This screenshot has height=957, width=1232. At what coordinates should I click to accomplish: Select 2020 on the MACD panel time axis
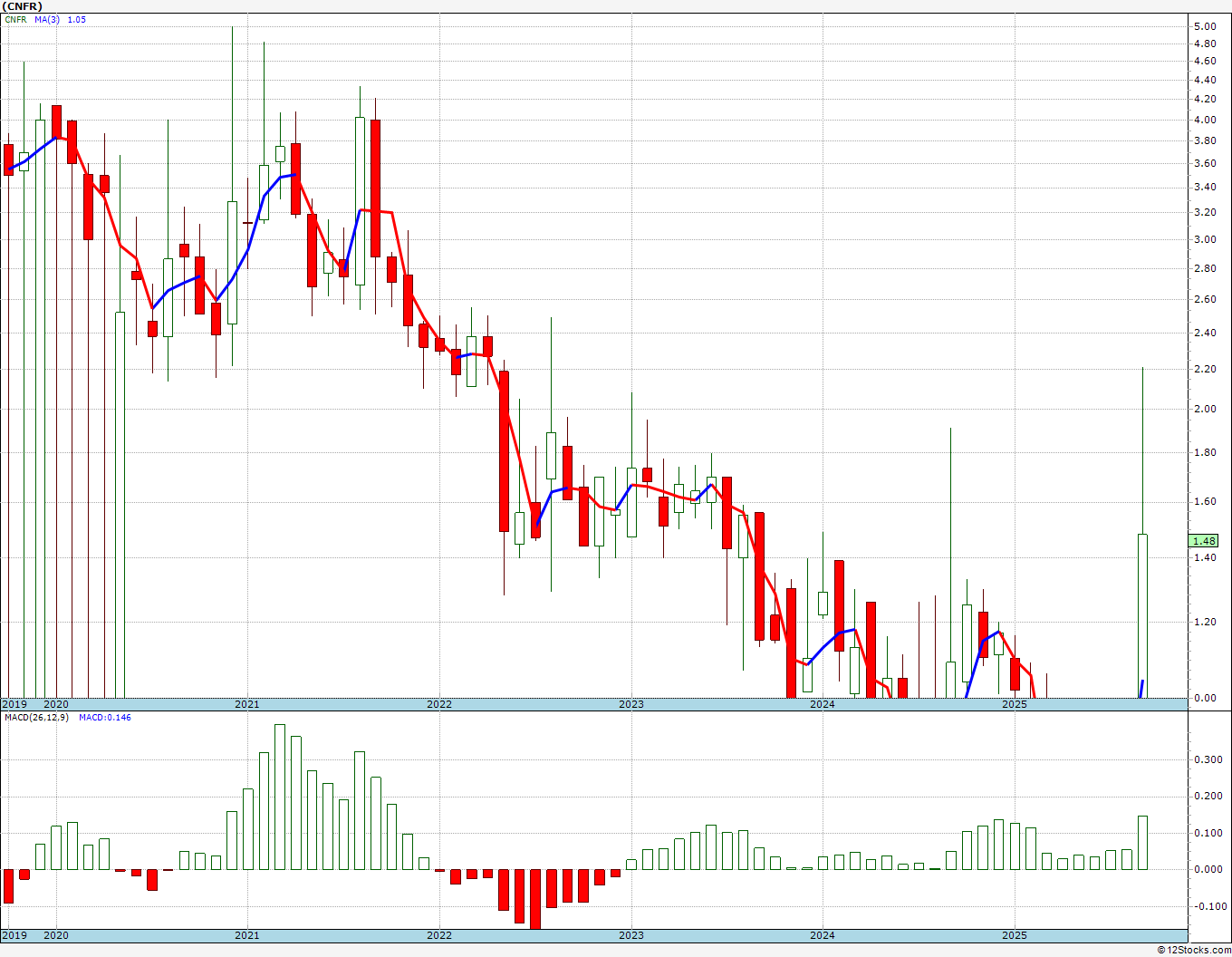tap(56, 935)
